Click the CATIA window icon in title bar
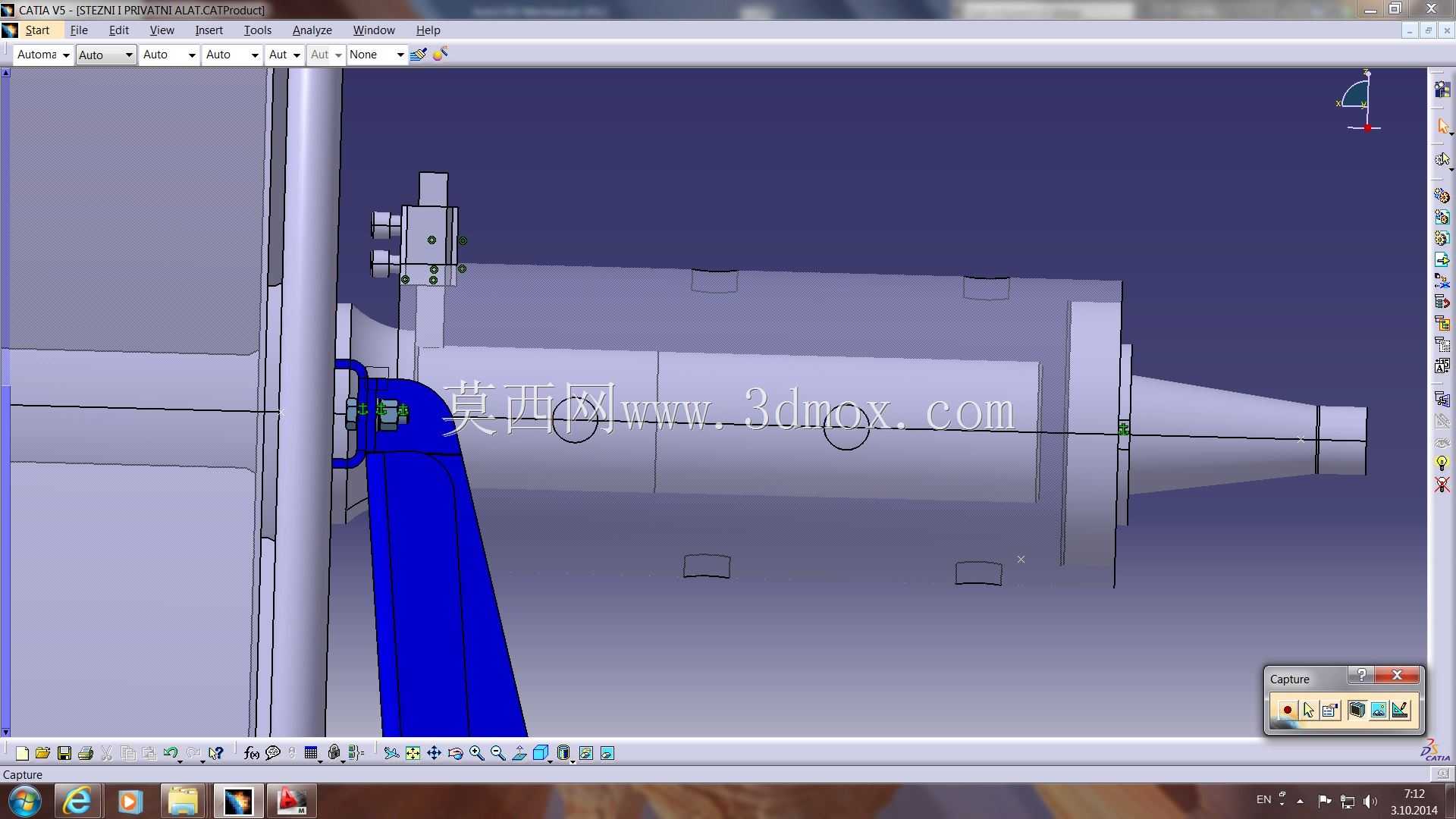1456x819 pixels. [x=8, y=10]
